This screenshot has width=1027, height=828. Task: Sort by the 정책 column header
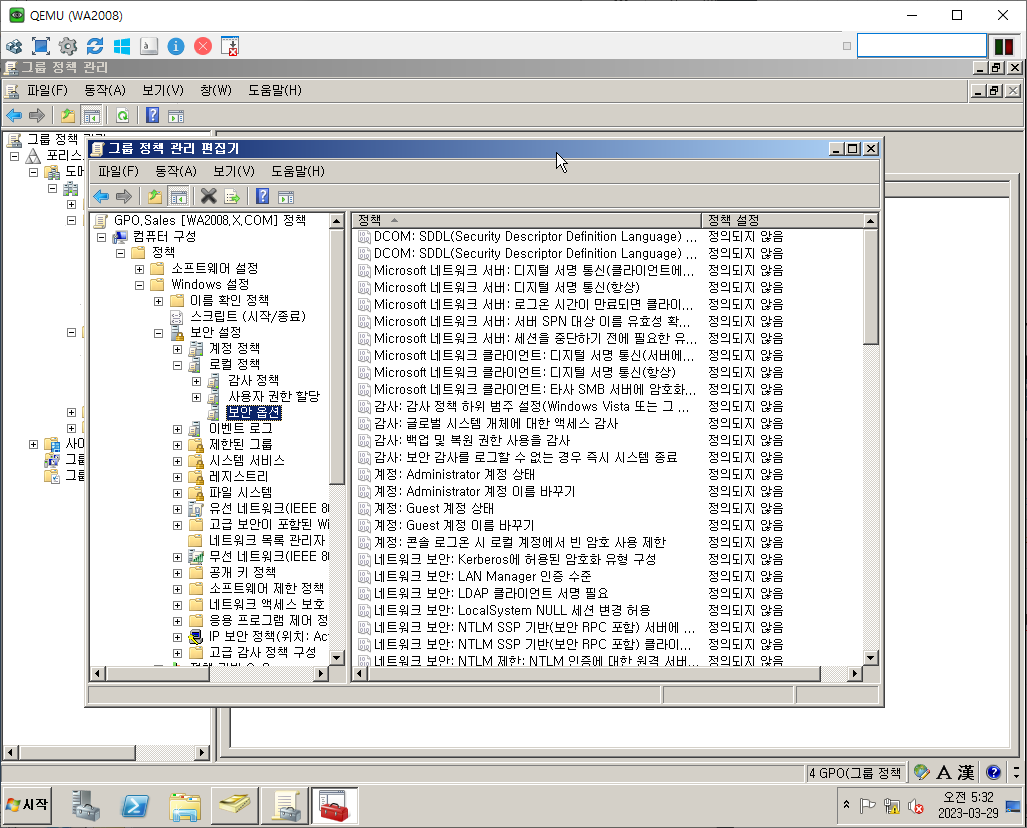527,220
